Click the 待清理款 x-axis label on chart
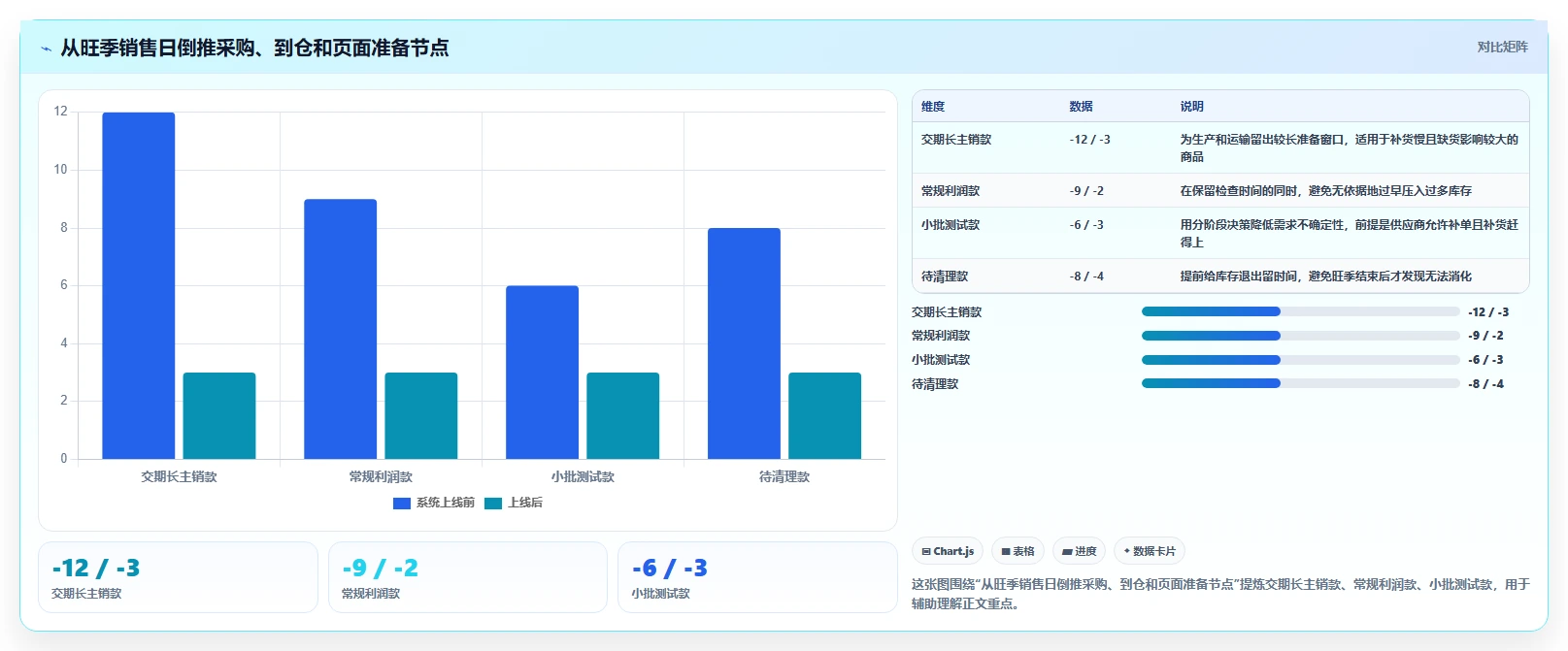This screenshot has height=651, width=1568. [784, 477]
